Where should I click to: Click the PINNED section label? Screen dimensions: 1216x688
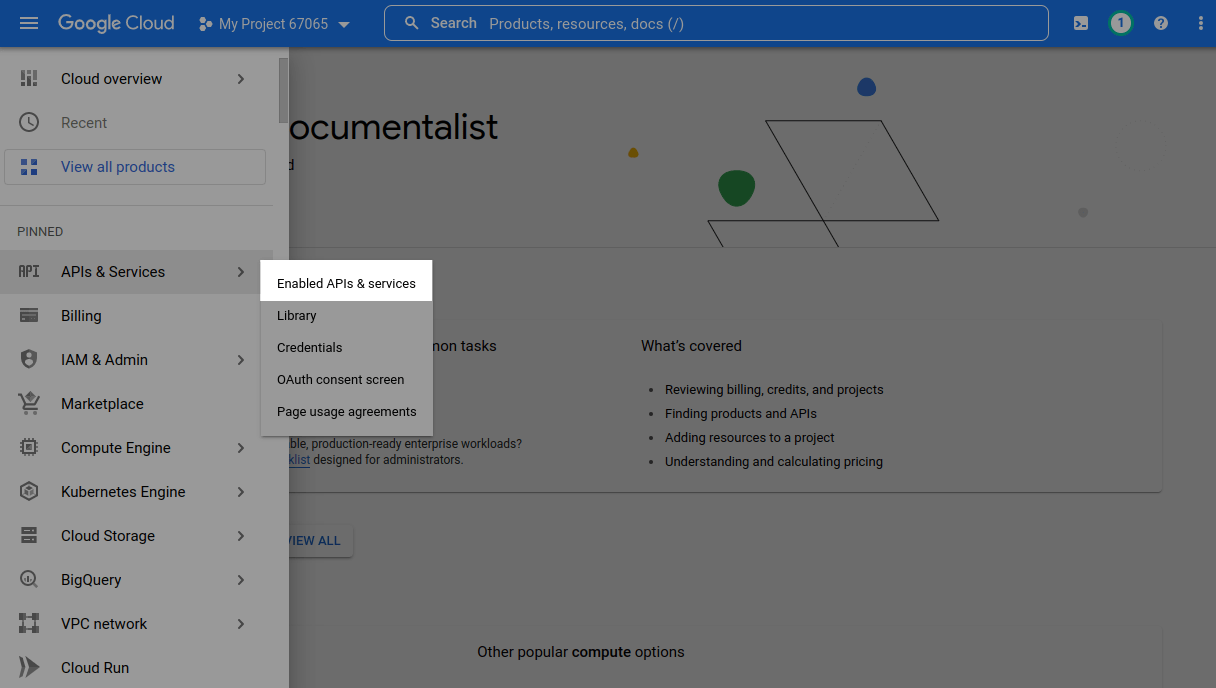(40, 232)
